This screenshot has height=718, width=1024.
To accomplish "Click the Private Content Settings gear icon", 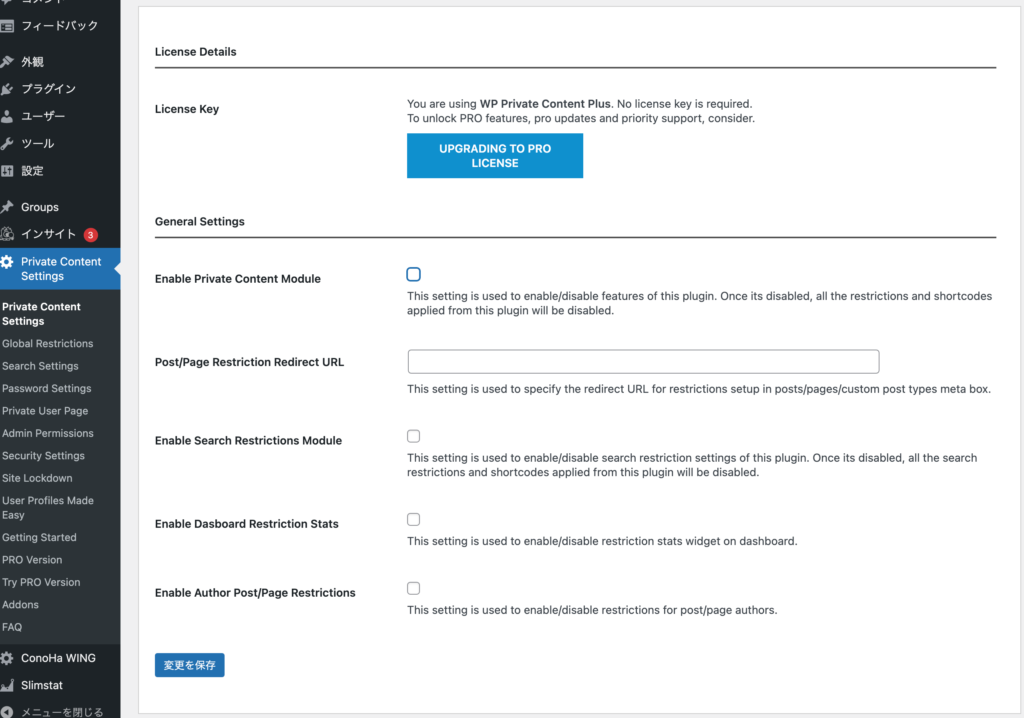I will coord(7,262).
